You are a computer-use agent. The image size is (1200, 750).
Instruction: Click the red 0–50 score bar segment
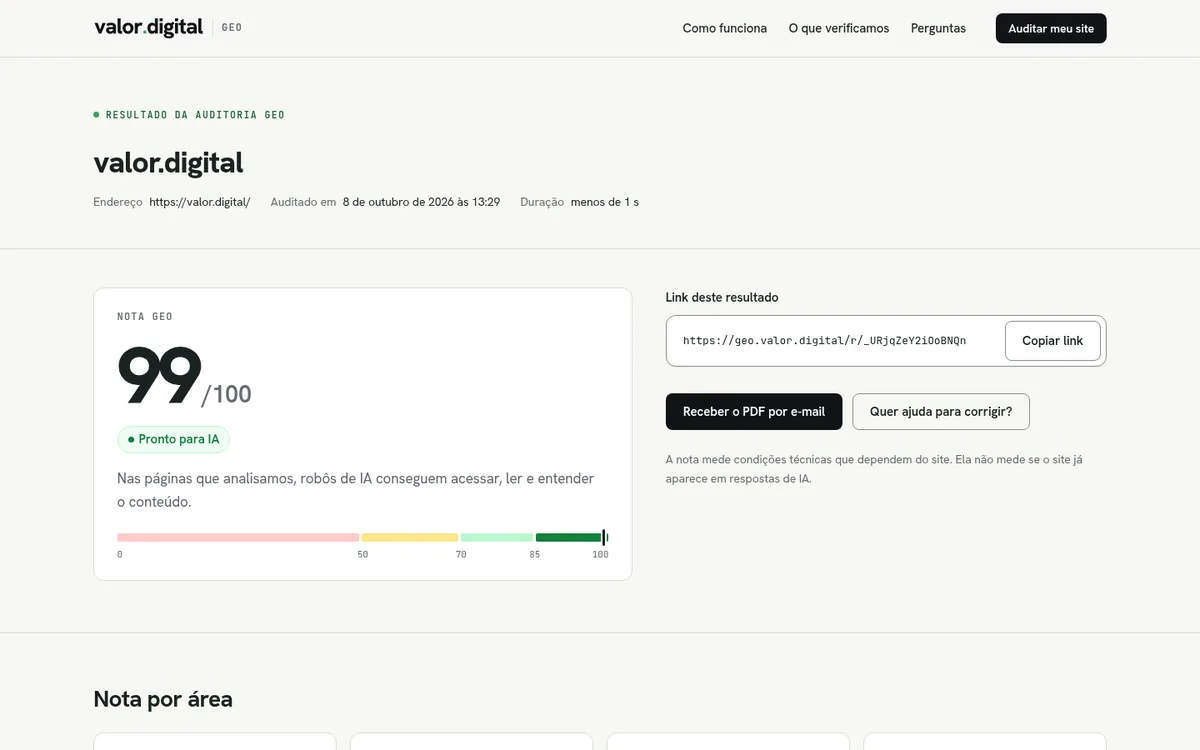click(x=238, y=538)
